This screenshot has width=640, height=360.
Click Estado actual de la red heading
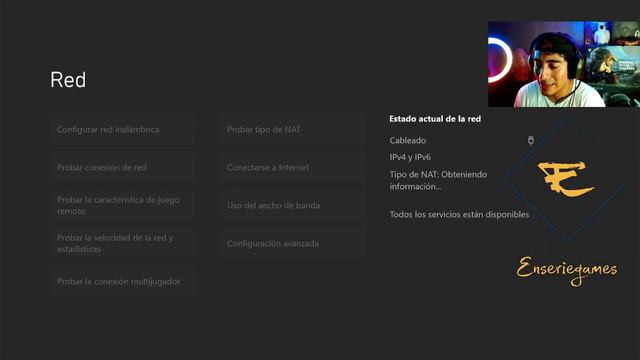click(435, 119)
